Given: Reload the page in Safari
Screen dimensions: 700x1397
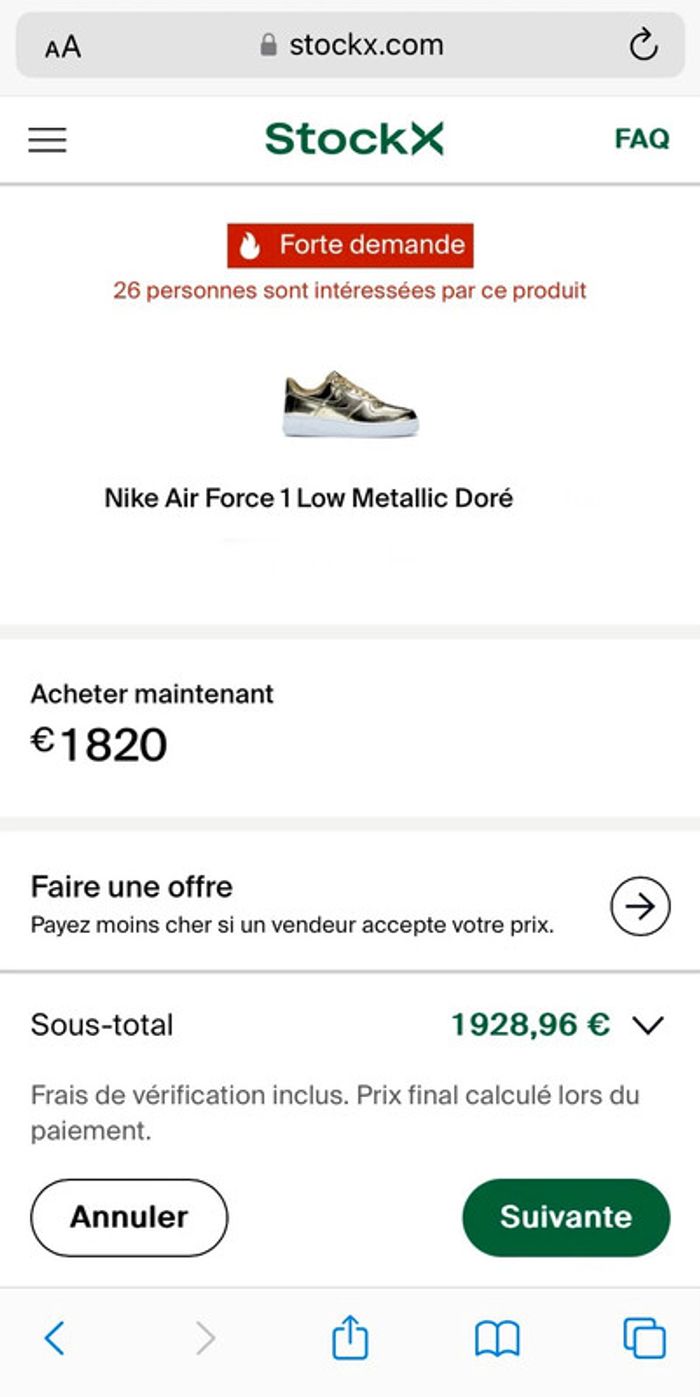Looking at the screenshot, I should [643, 45].
